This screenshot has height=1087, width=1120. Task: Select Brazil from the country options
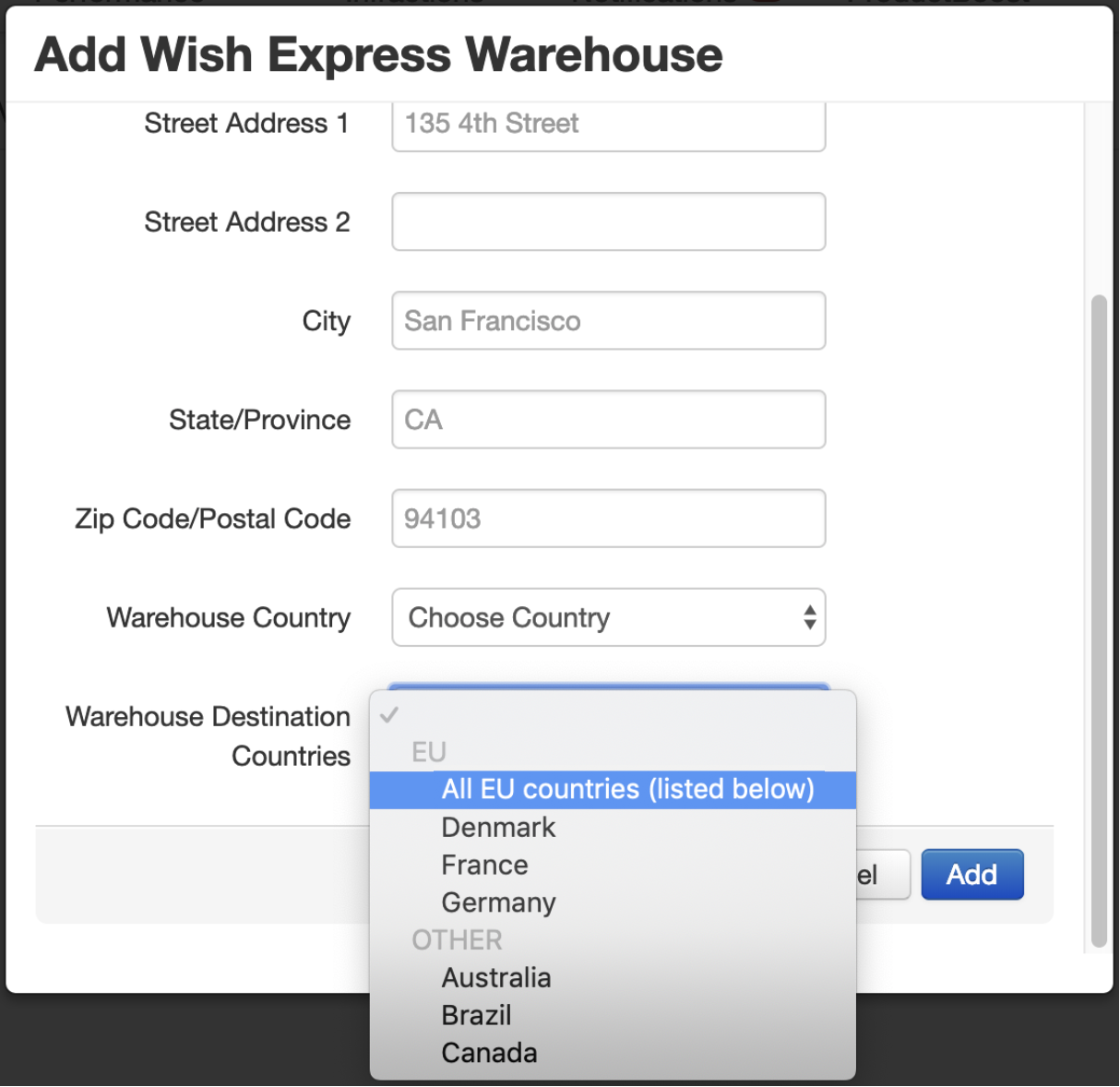click(x=476, y=1014)
